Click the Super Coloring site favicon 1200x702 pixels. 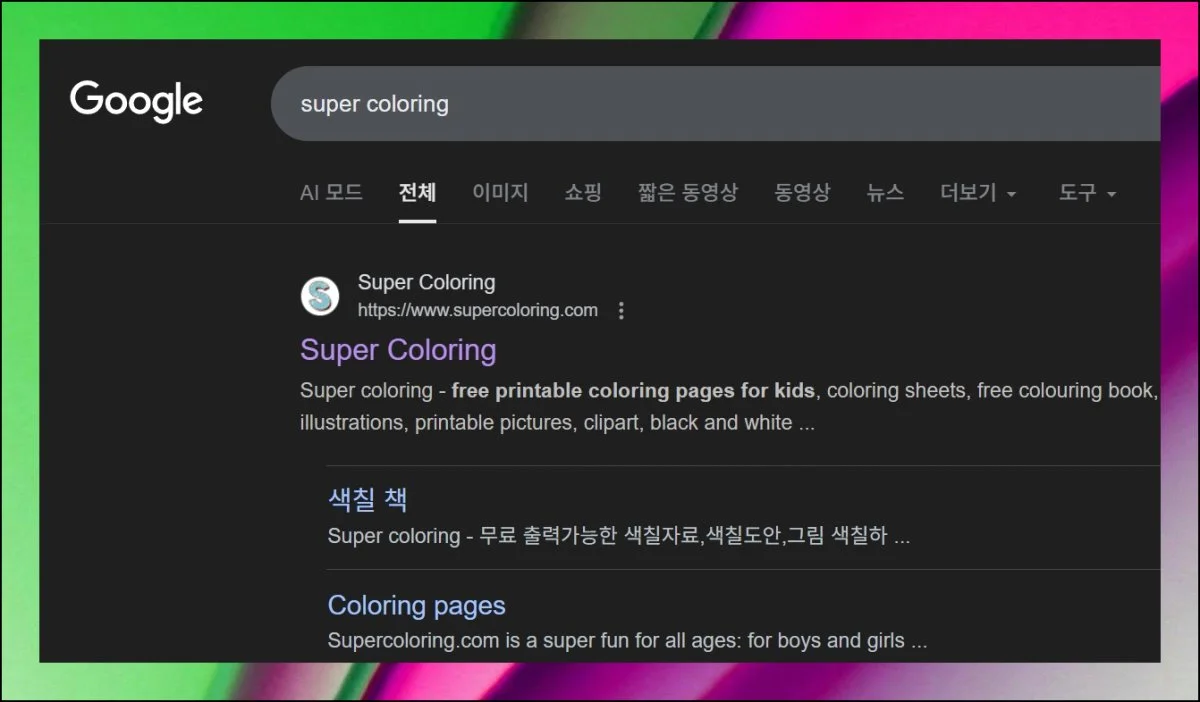tap(320, 296)
